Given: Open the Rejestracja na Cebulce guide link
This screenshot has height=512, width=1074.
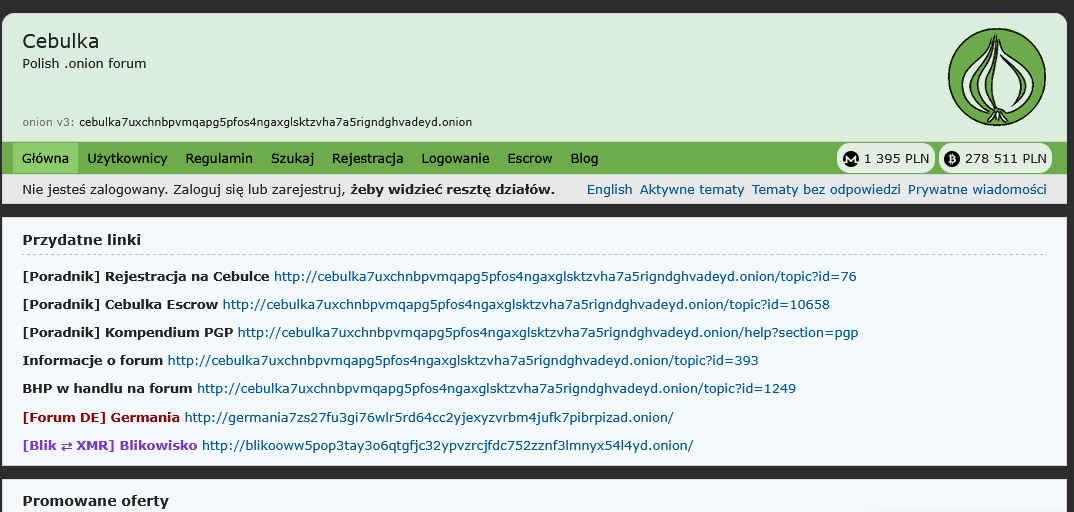Looking at the screenshot, I should tap(565, 277).
